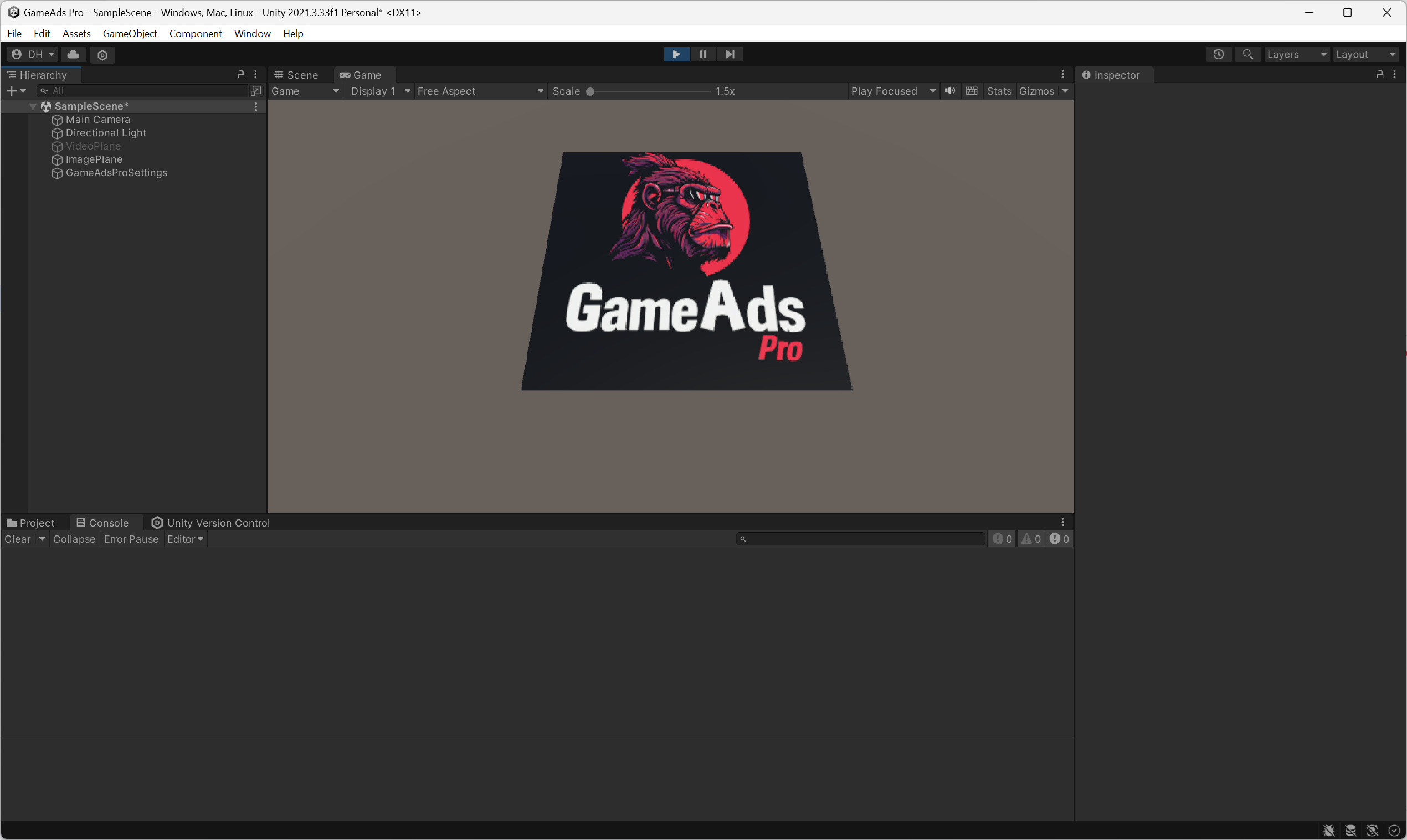Open the Free Aspect dropdown
This screenshot has height=840, width=1407.
[480, 91]
